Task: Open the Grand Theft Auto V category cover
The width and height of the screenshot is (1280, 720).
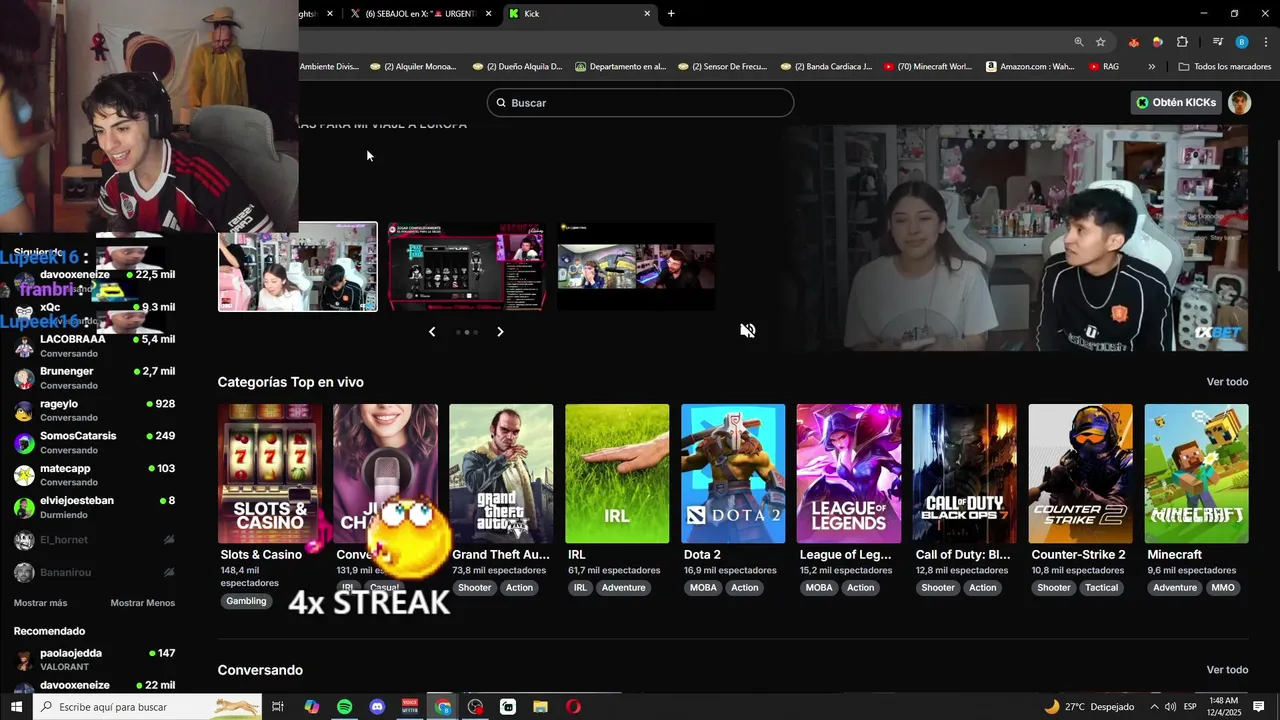Action: (501, 473)
